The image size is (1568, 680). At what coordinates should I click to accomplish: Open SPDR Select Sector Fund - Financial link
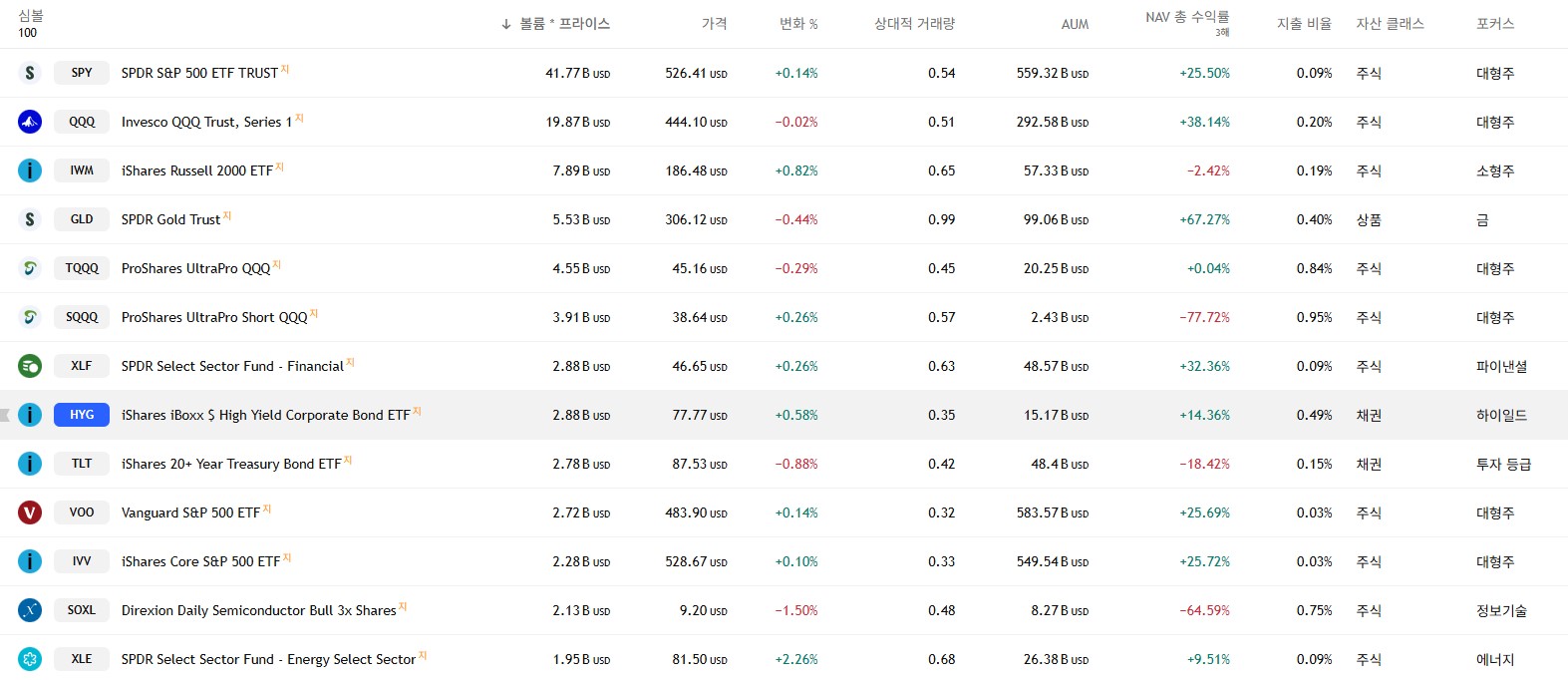point(232,366)
